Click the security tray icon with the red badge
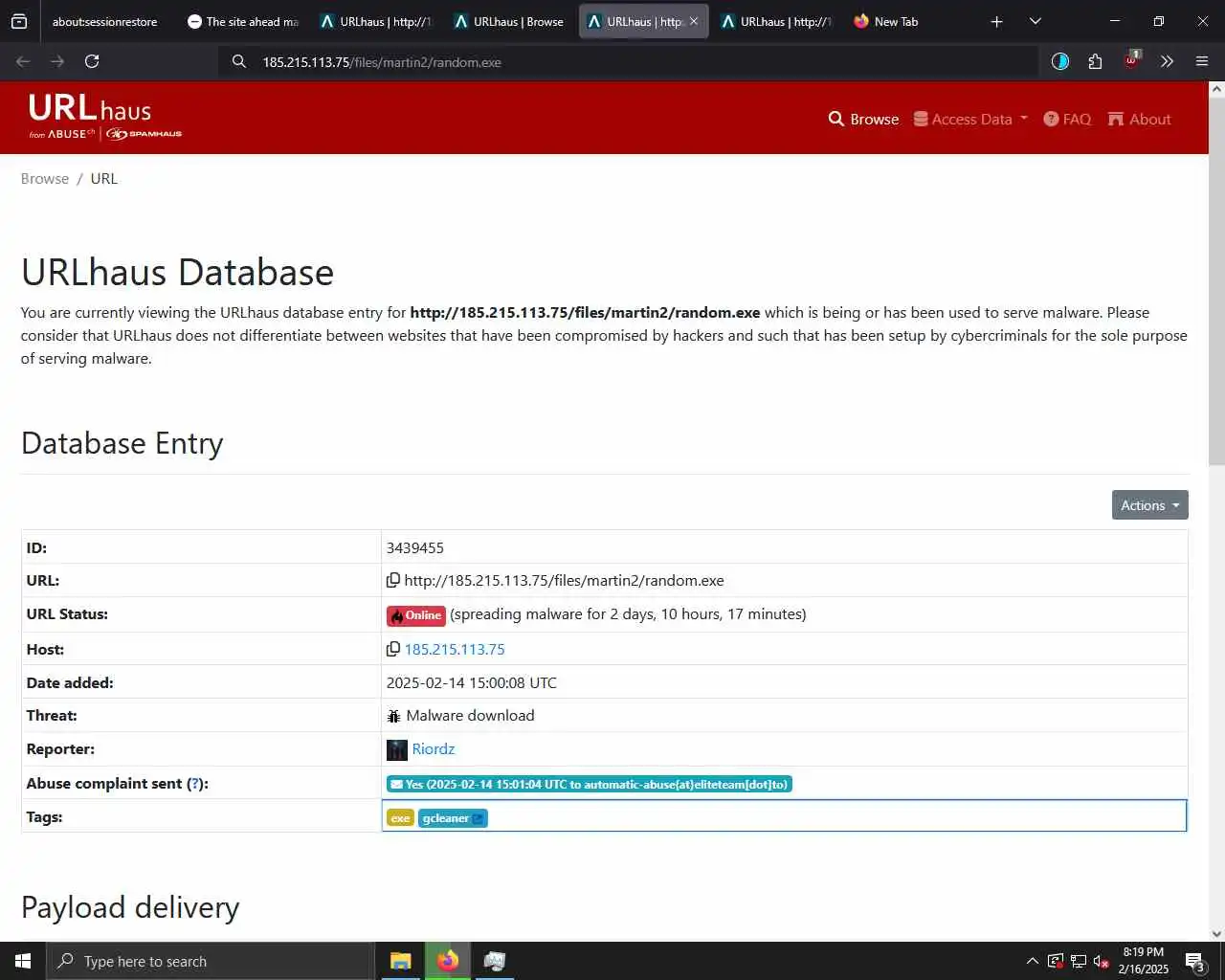This screenshot has height=980, width=1225. pos(1056,961)
